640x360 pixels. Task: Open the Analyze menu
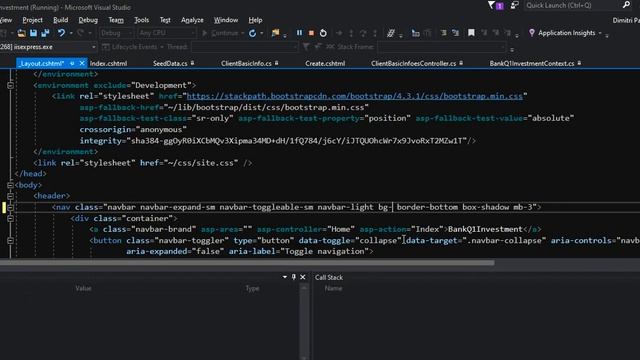(192, 20)
